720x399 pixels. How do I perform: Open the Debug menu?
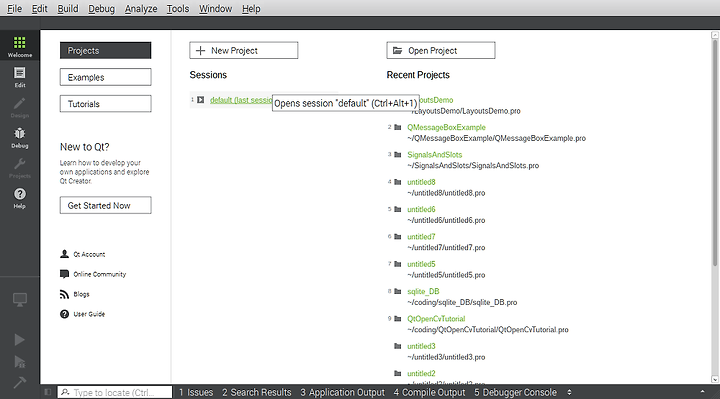click(101, 9)
